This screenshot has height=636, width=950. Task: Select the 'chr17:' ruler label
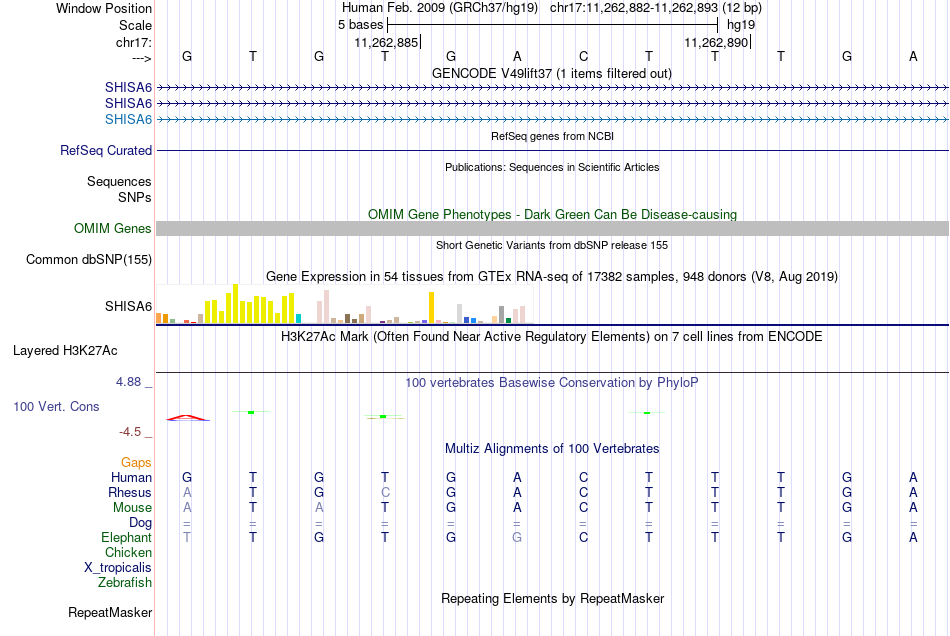tap(133, 42)
